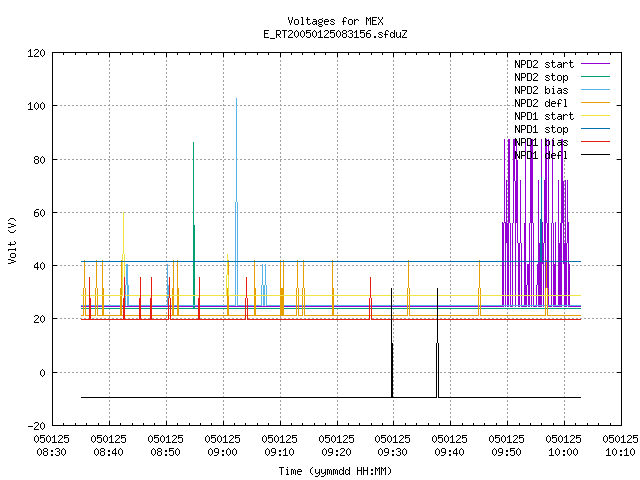
Task: Click the chart title Voltages for MEX
Action: (x=335, y=21)
